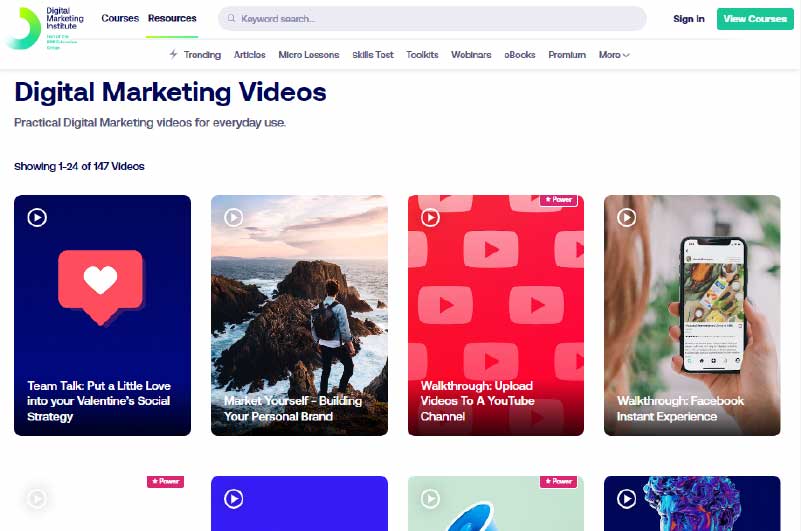
Task: Click the Trending lightning bolt icon
Action: coord(174,54)
